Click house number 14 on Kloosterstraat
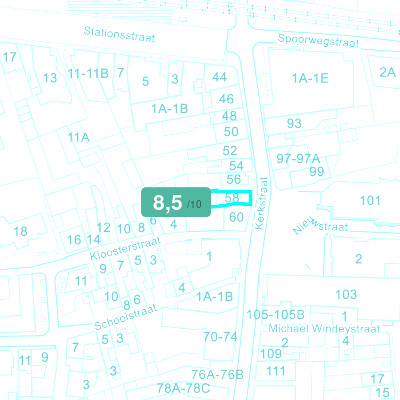 [x=94, y=239]
